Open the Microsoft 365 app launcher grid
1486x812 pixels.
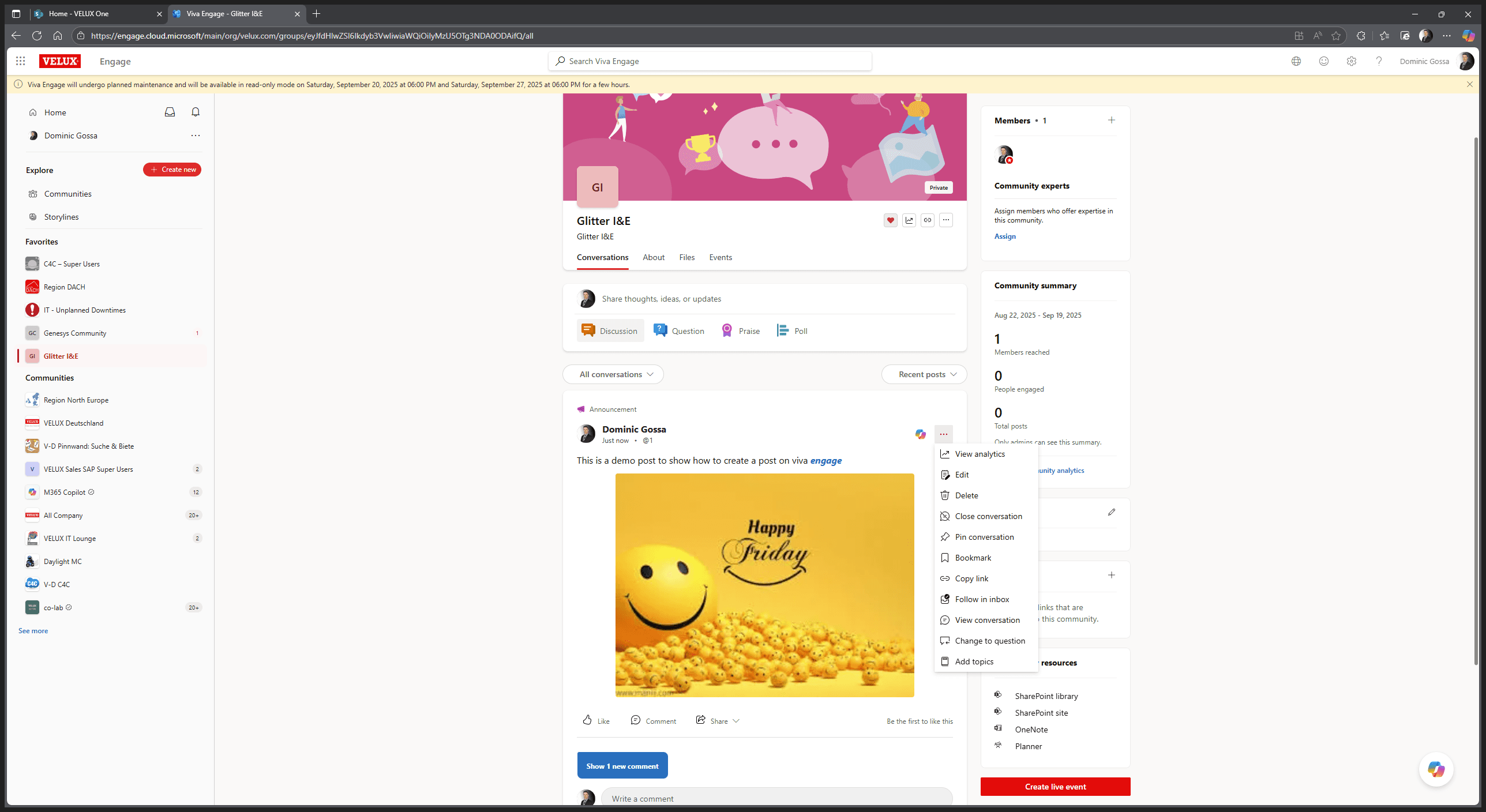tap(21, 61)
